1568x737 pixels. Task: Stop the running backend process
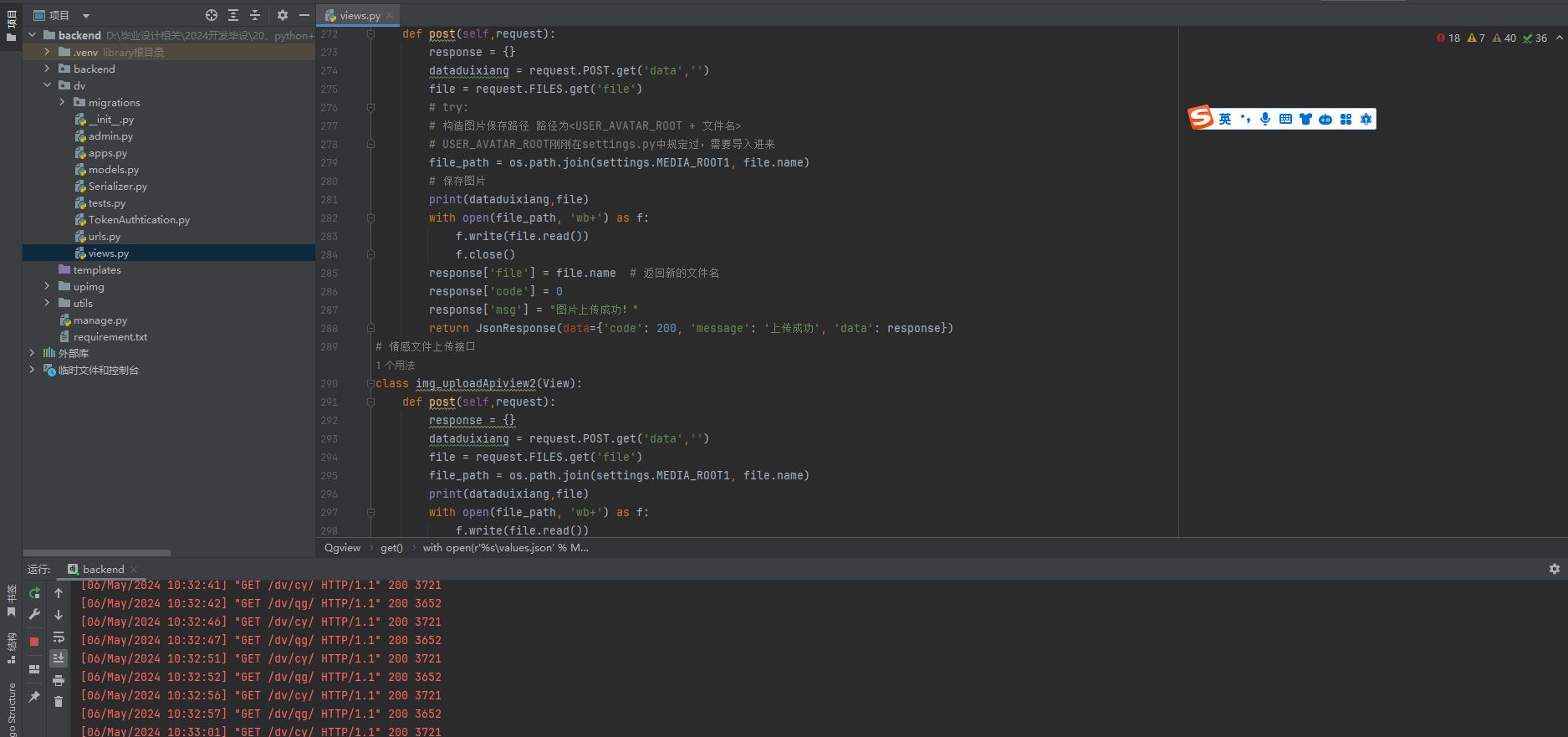tap(34, 642)
